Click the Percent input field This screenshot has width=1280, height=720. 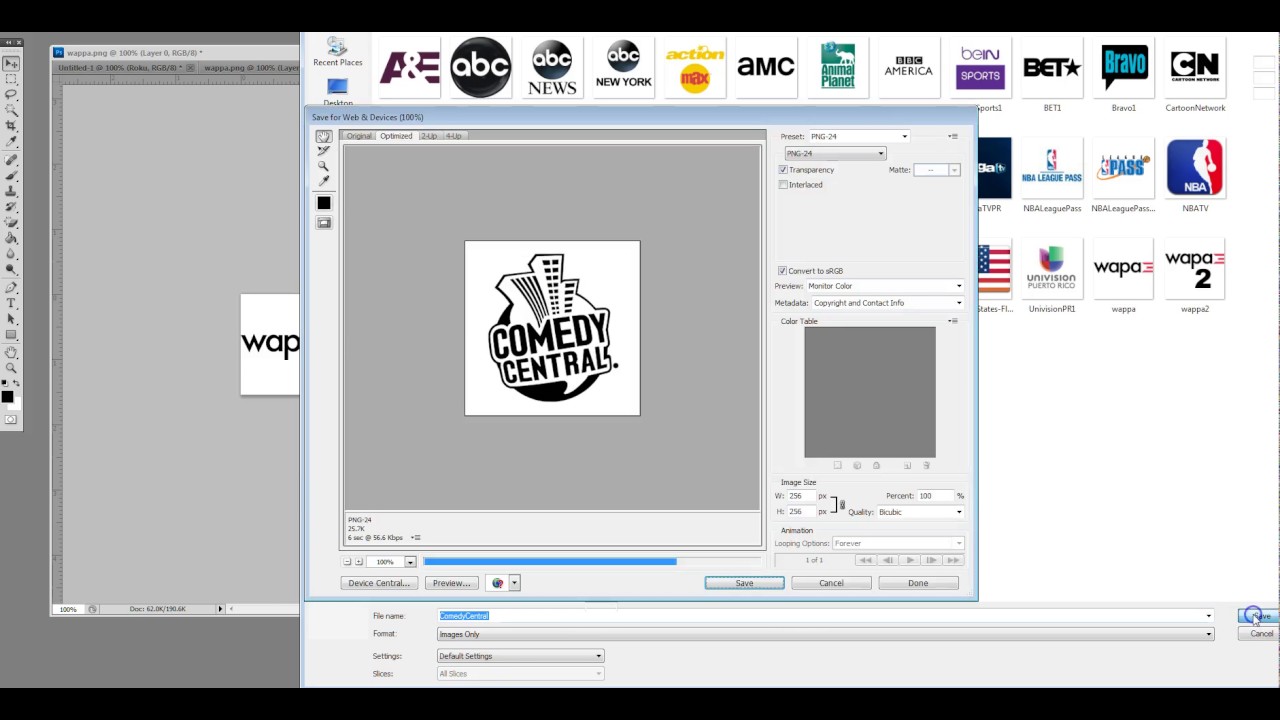(936, 496)
